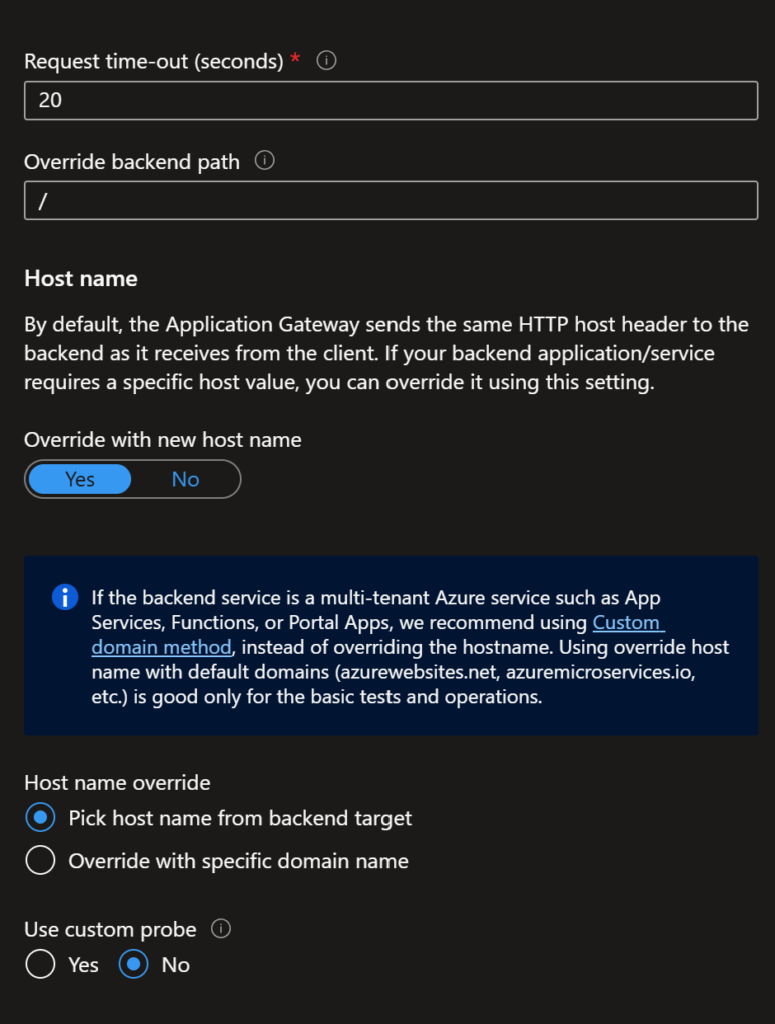This screenshot has width=775, height=1024.
Task: Focus the Request time-out field showing 20
Action: pyautogui.click(x=391, y=101)
